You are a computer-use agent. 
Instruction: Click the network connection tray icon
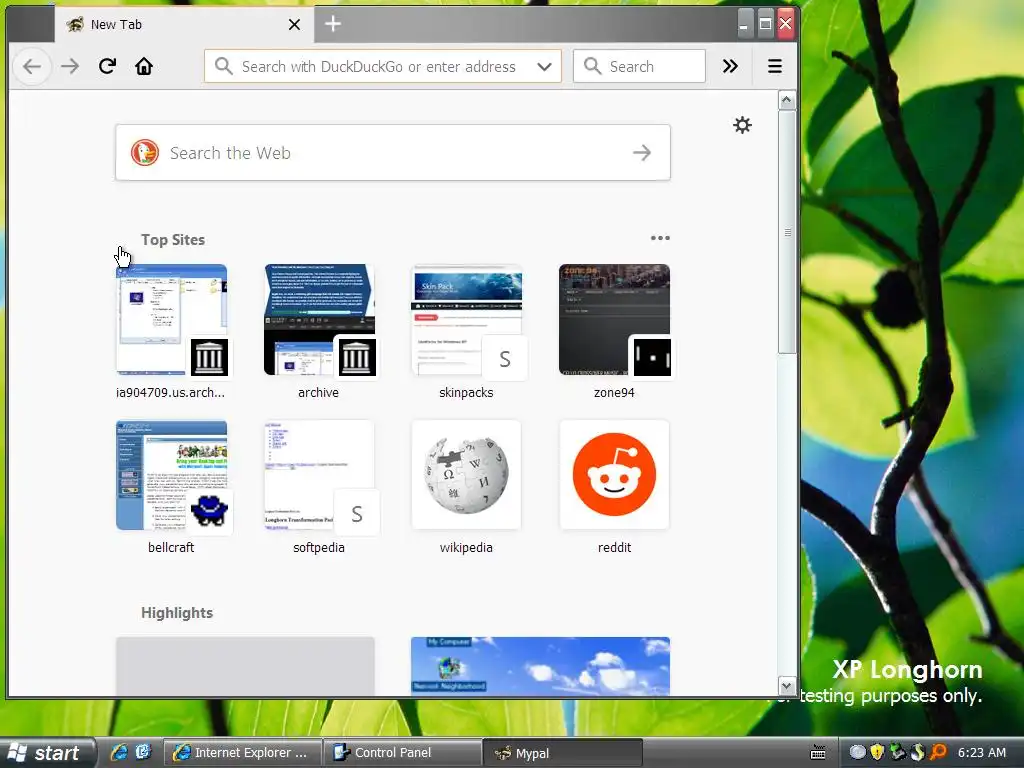point(897,752)
